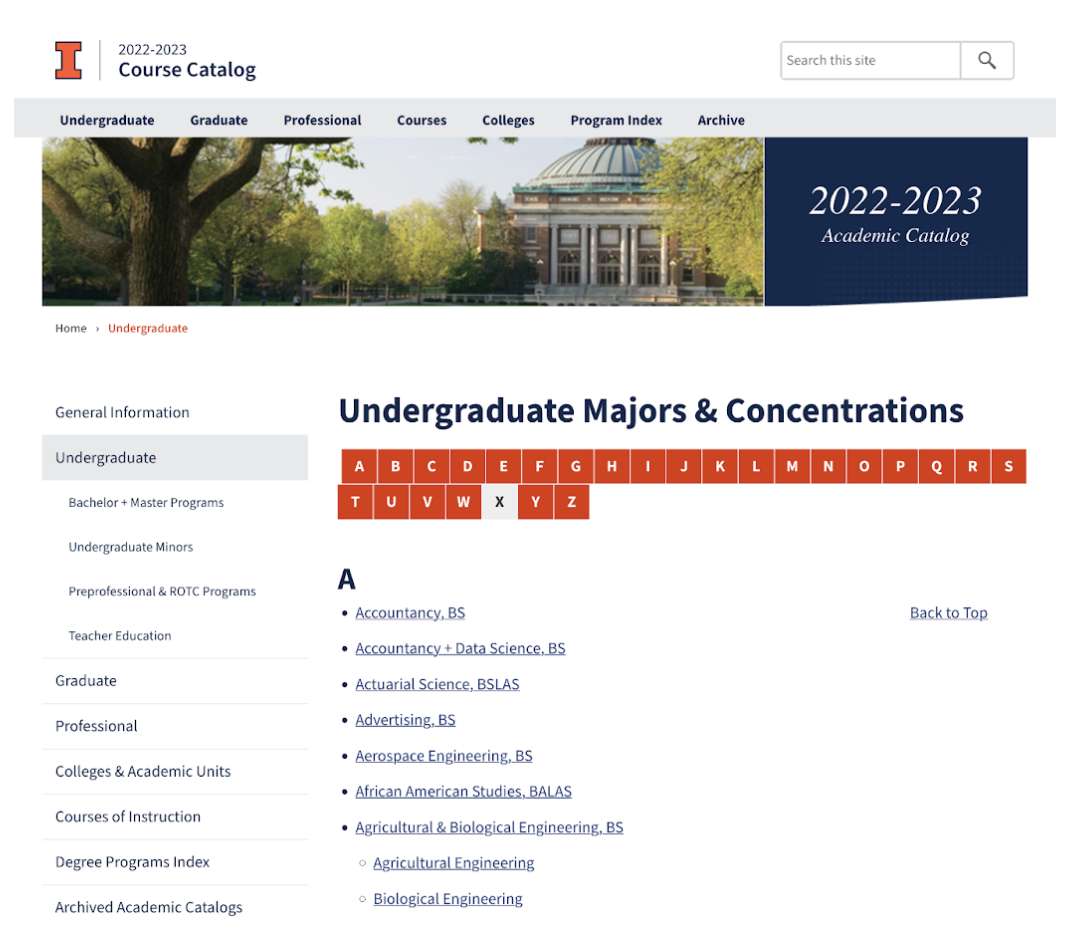Open the Advertising, BS link
1074x946 pixels.
click(405, 720)
